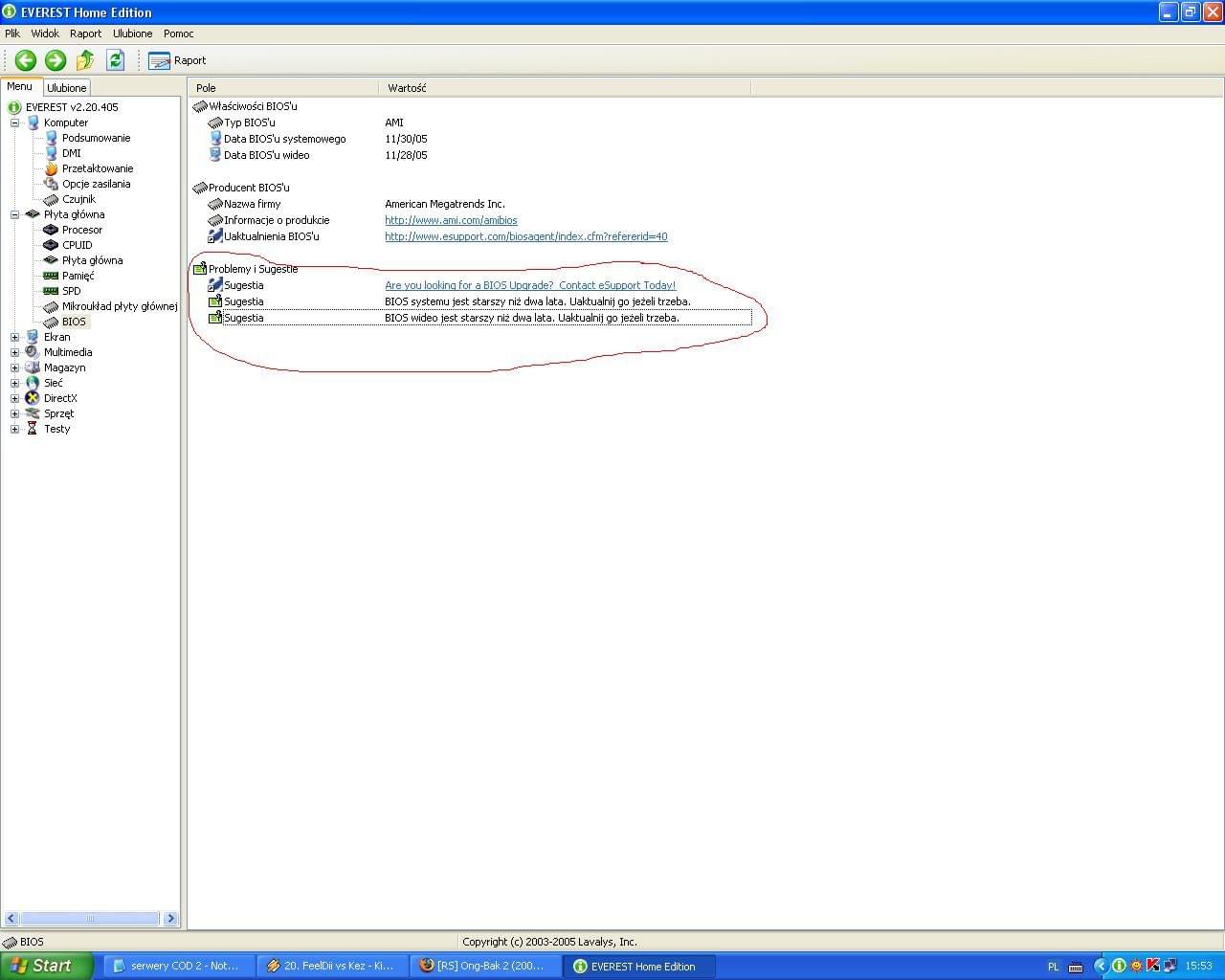Switch to the Menu sidebar tab
This screenshot has height=980, width=1225.
pos(20,86)
